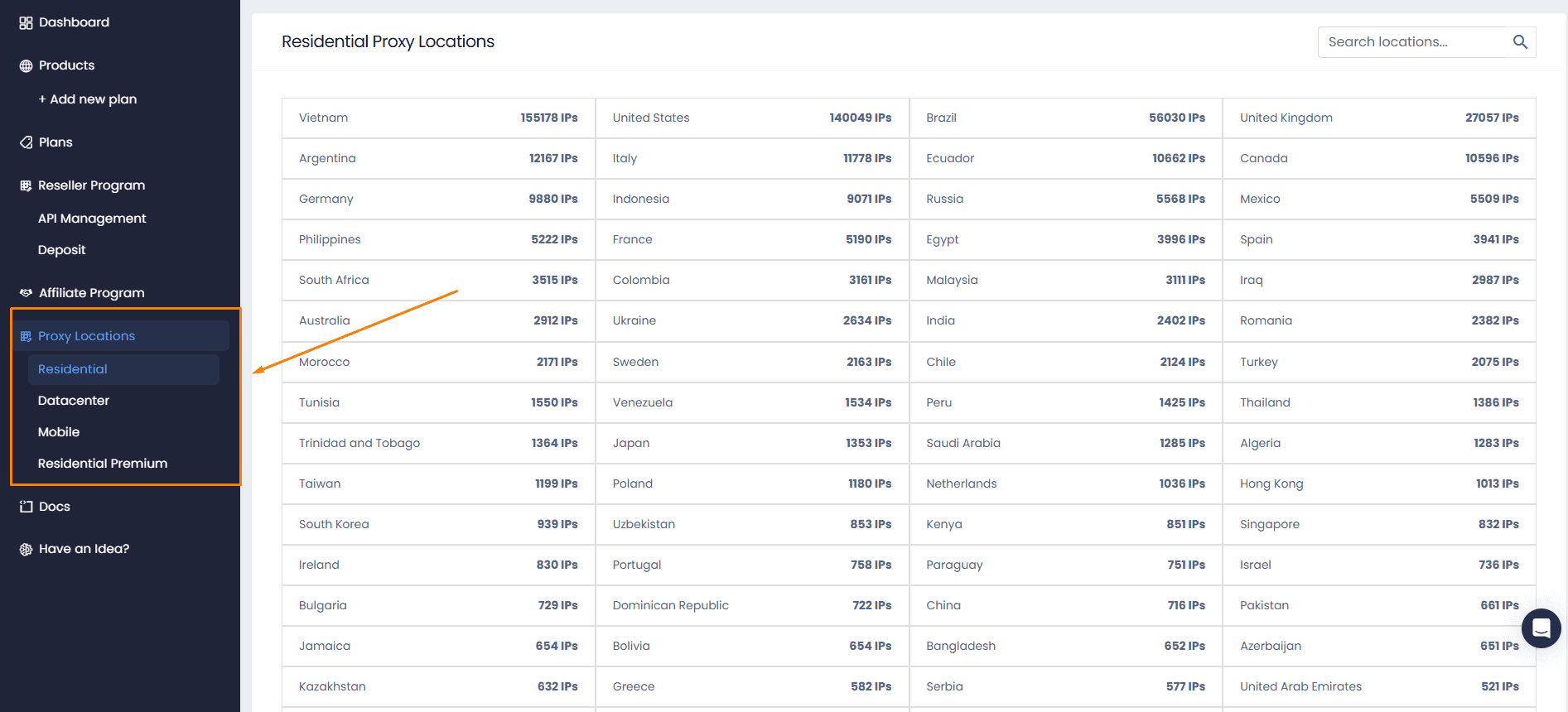Click India location
The image size is (1568, 712).
point(1065,320)
